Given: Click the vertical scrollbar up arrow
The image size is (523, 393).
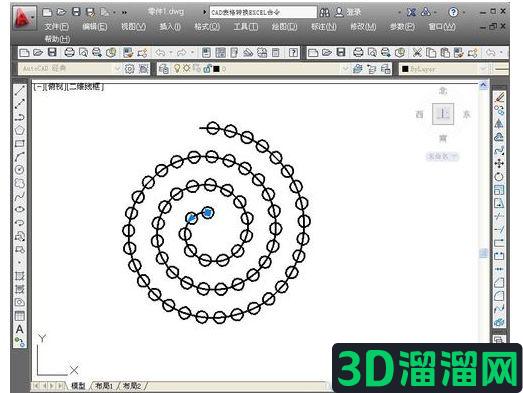Looking at the screenshot, I should click(x=483, y=86).
